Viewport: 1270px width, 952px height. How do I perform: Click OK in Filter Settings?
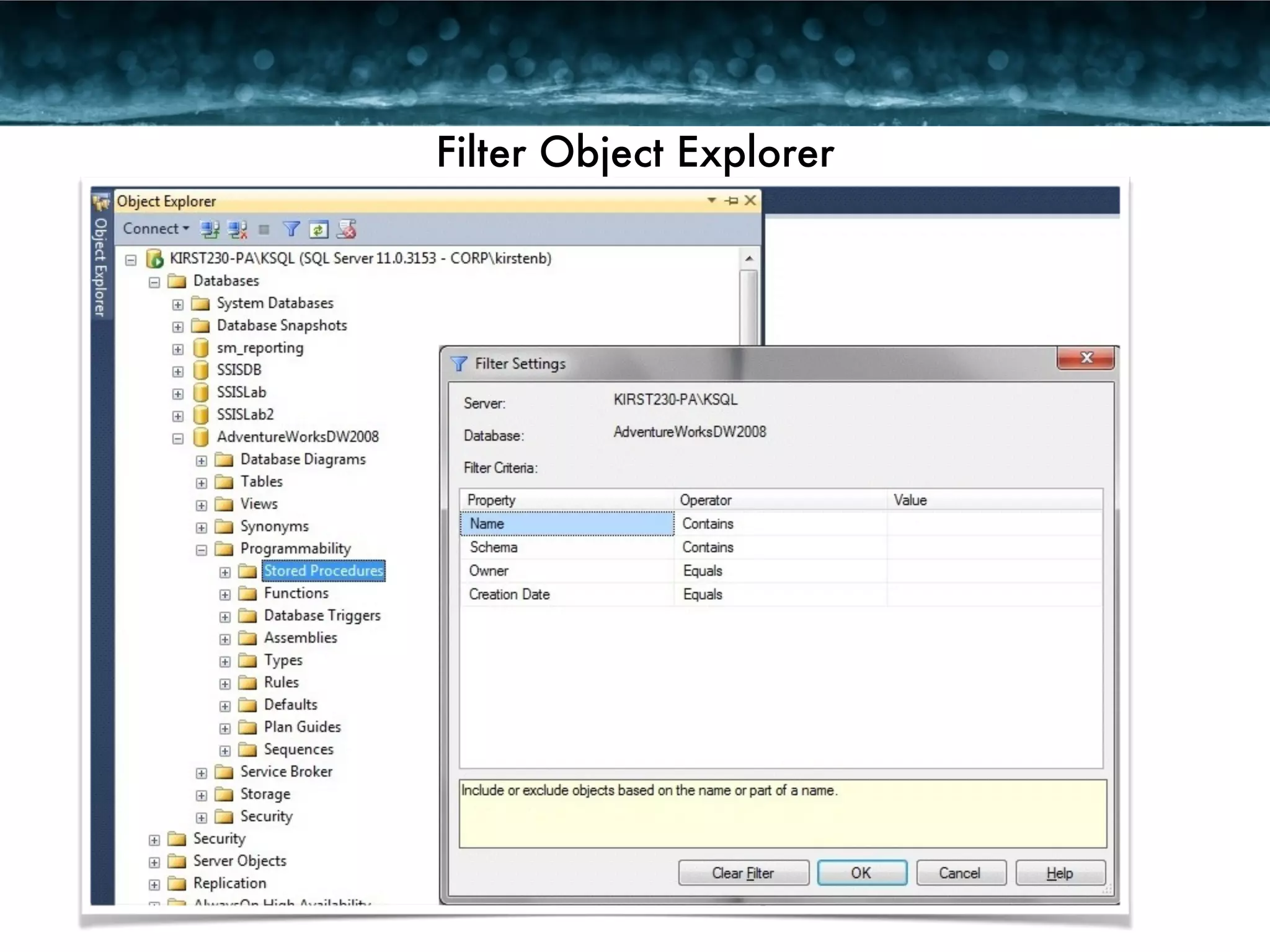coord(861,873)
